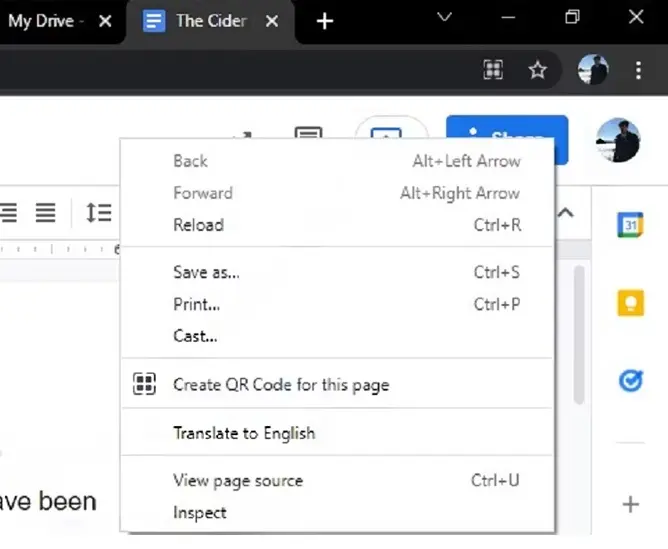Click the horizontal ruler in Docs
Screen dimensions: 668x549
click(60, 249)
